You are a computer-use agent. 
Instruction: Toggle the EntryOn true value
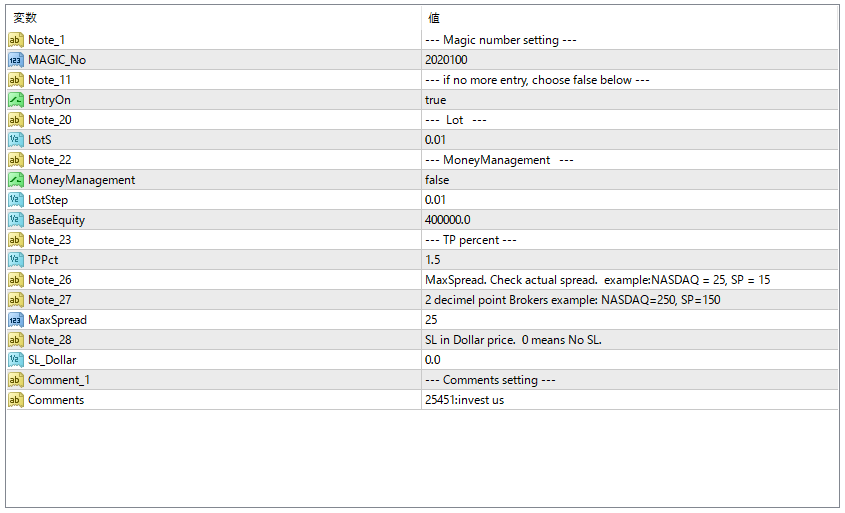coord(436,100)
